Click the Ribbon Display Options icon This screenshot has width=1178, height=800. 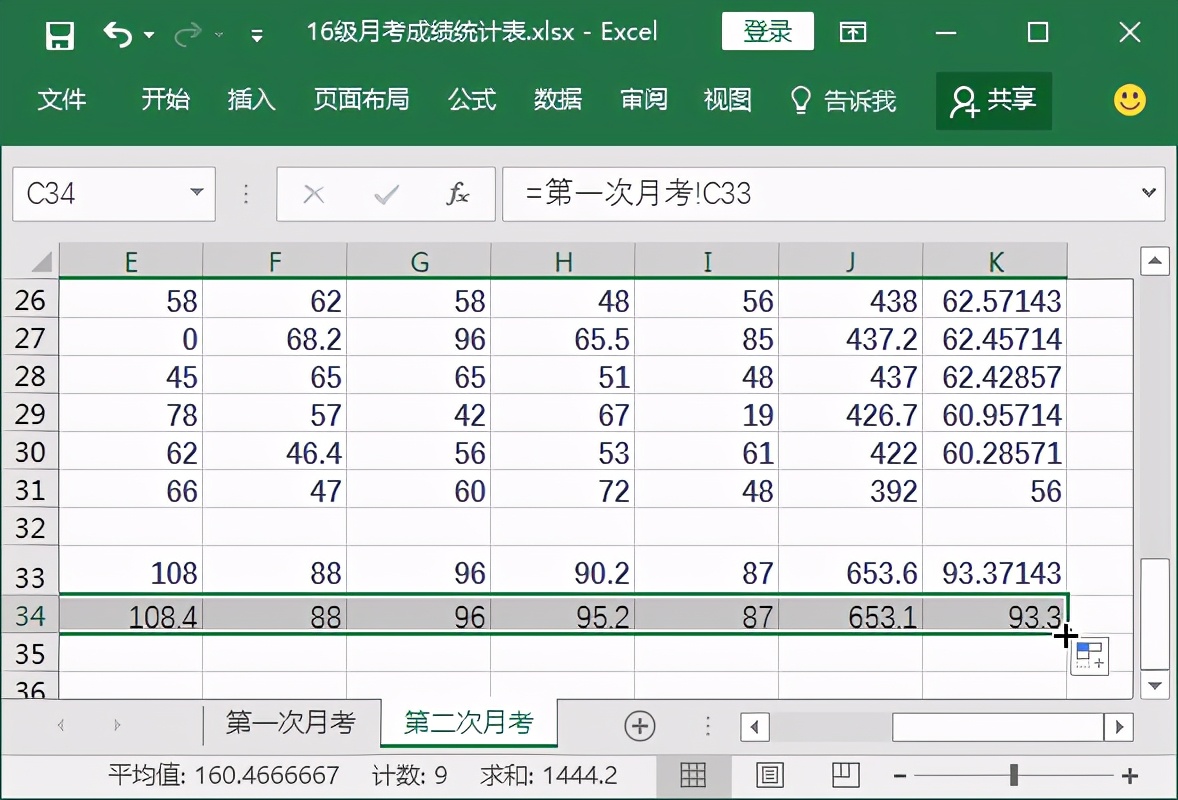click(x=853, y=32)
